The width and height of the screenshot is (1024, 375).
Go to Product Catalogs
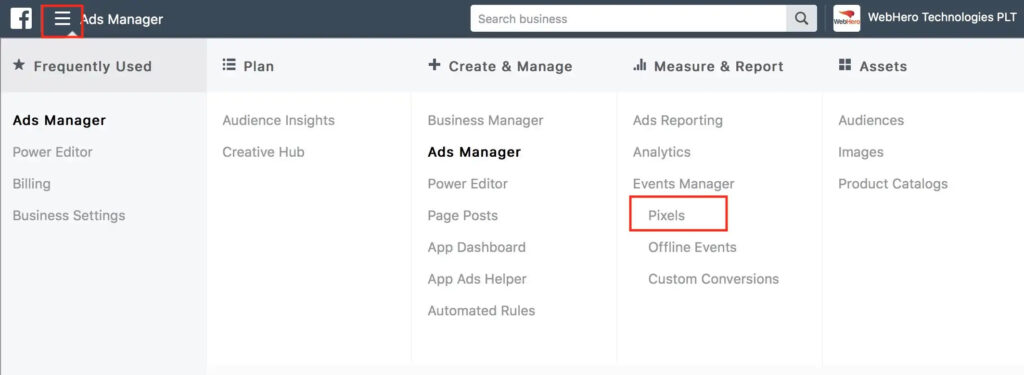893,184
